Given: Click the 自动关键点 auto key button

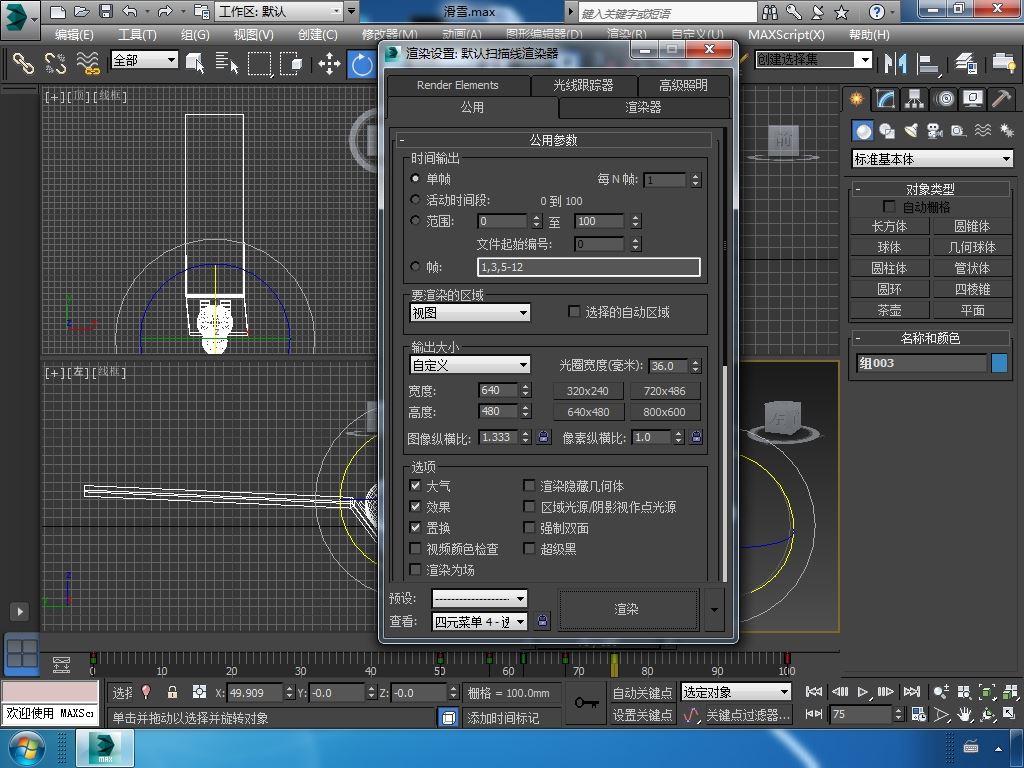Looking at the screenshot, I should [642, 692].
